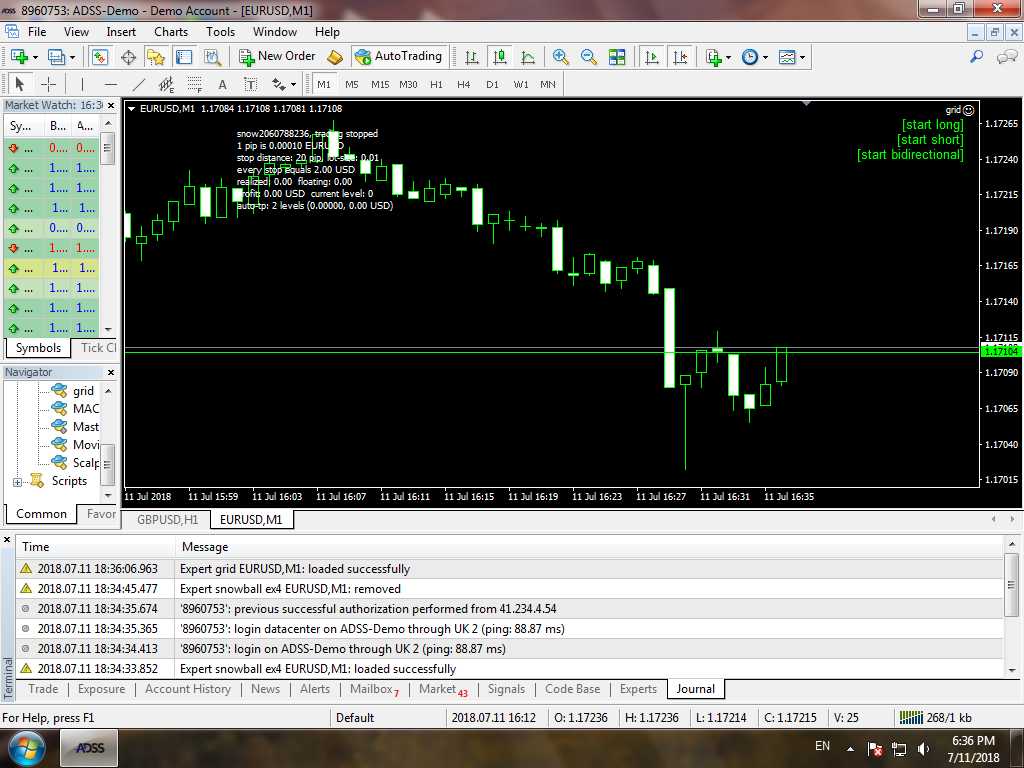
Task: Open the Profiles dropdown arrow
Action: tap(72, 58)
